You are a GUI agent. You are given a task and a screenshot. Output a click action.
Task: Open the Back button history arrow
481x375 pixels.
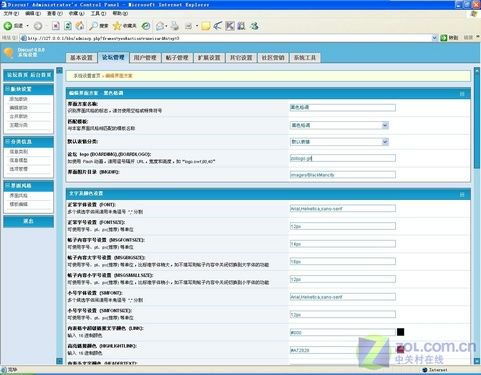(28, 26)
